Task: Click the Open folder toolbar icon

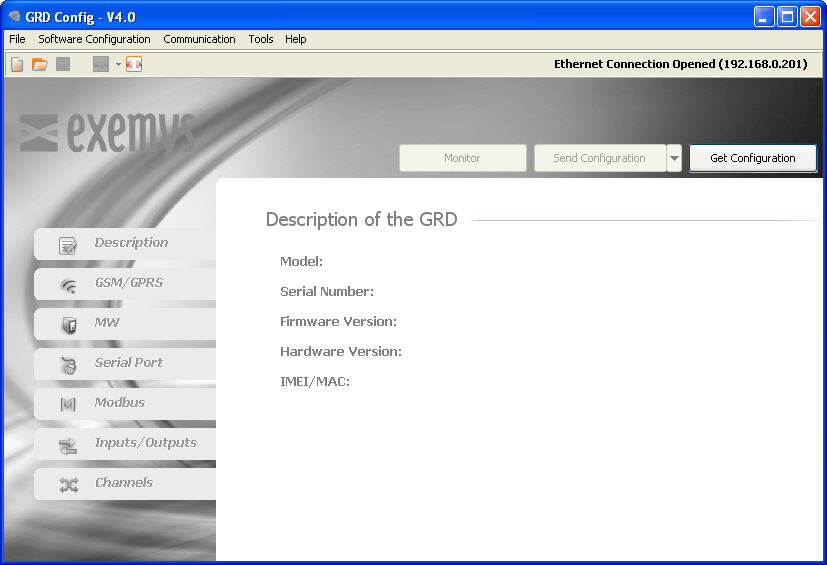Action: click(40, 64)
